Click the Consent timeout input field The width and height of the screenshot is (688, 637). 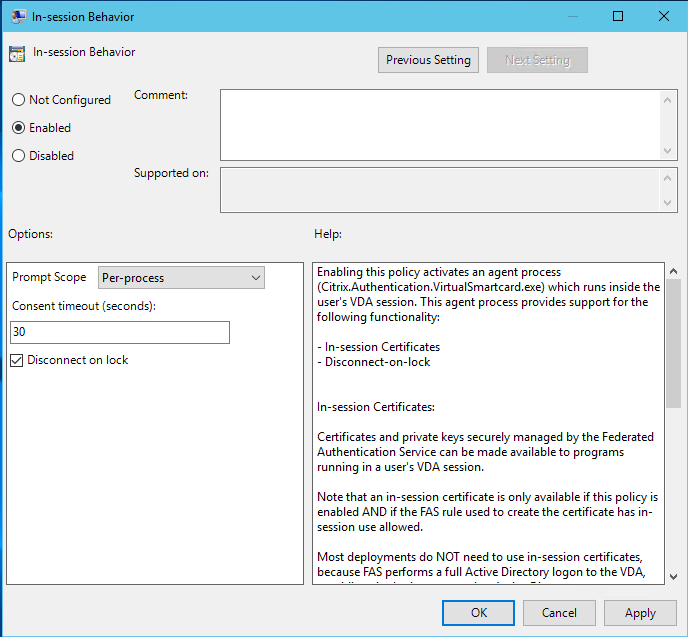click(x=120, y=332)
